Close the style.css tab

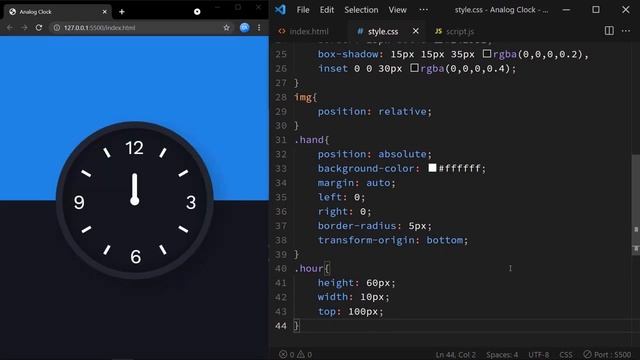416,31
